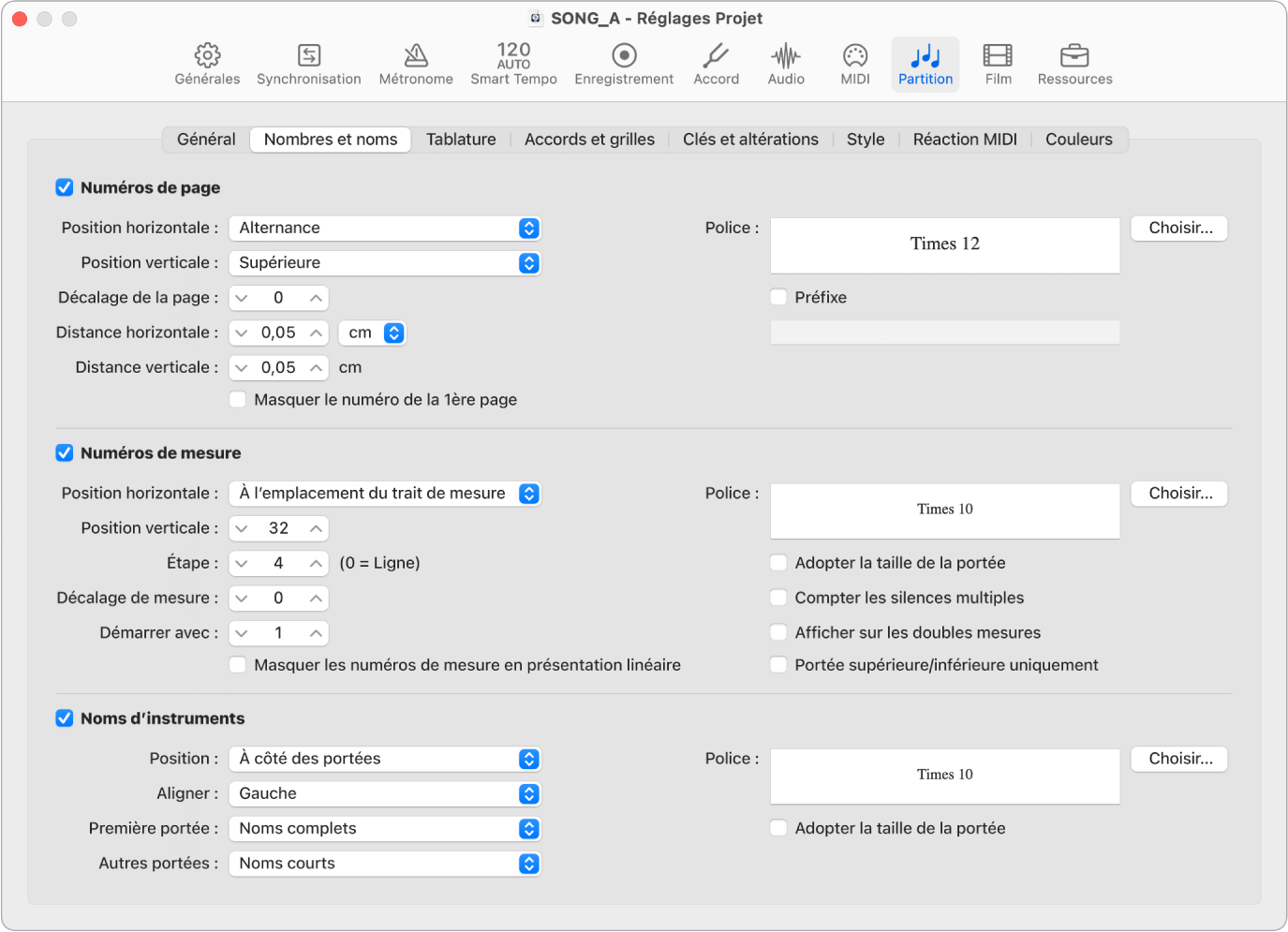
Task: Click the empty Préfixe text field
Action: point(944,333)
